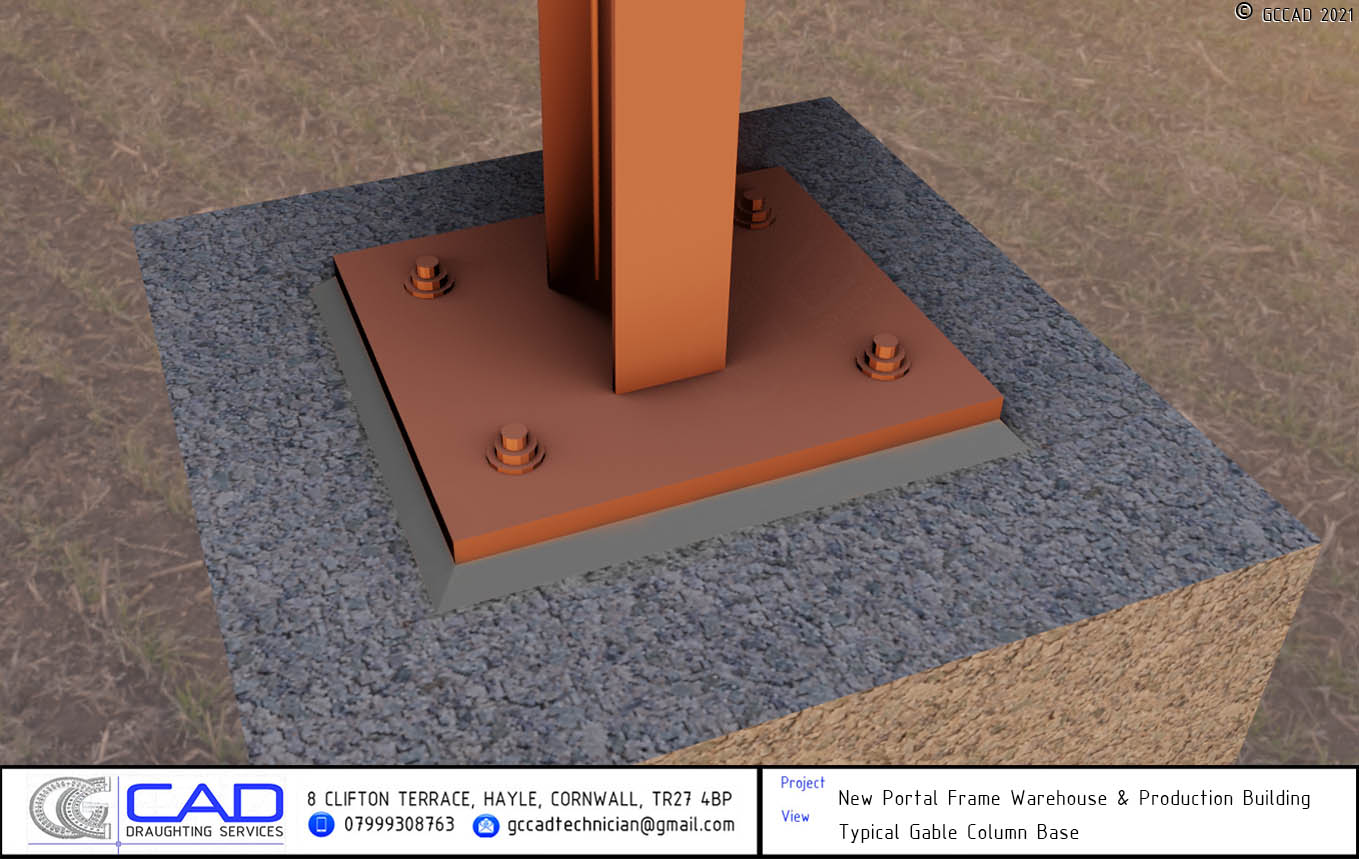The width and height of the screenshot is (1359, 859).
Task: Click the blue View label
Action: (x=795, y=817)
